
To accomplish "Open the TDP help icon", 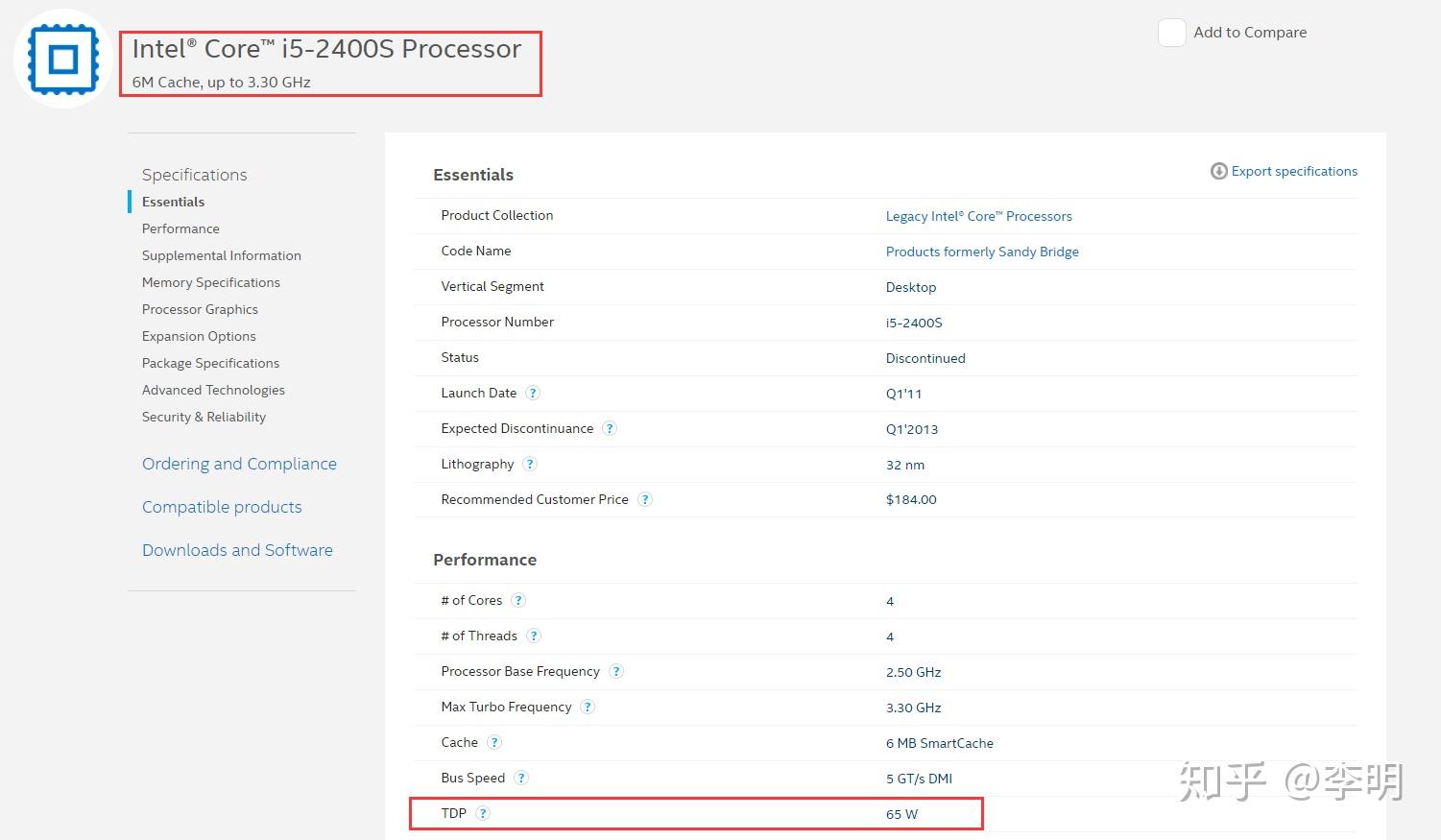I will click(483, 813).
